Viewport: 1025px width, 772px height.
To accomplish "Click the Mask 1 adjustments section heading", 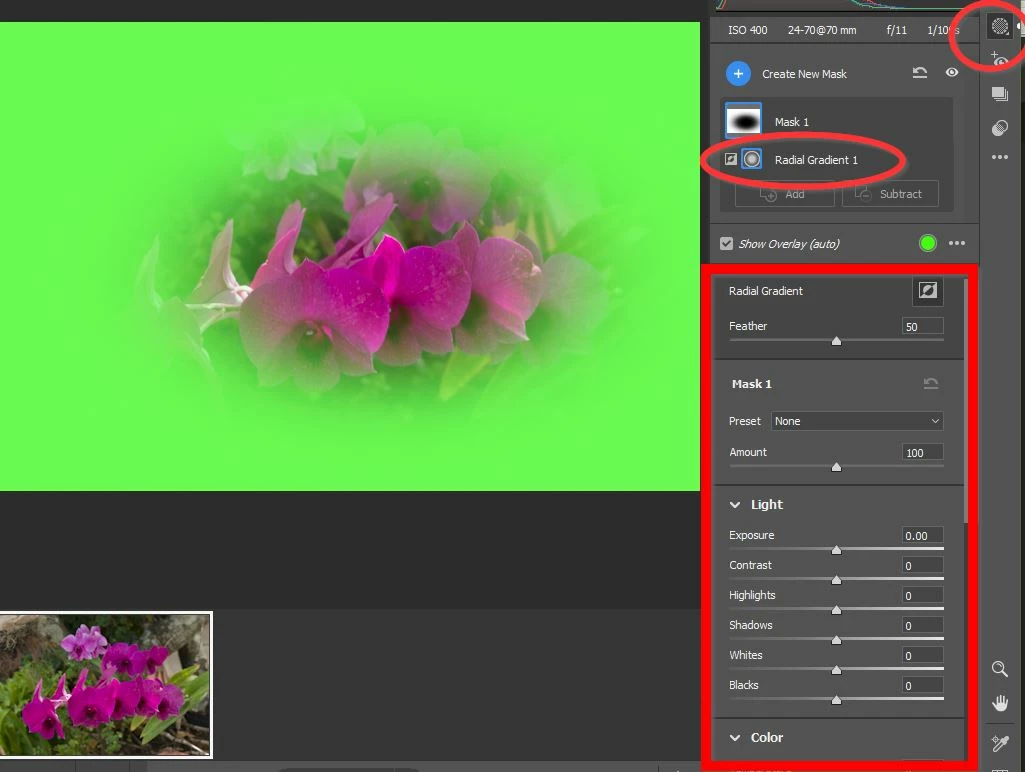I will tap(752, 384).
